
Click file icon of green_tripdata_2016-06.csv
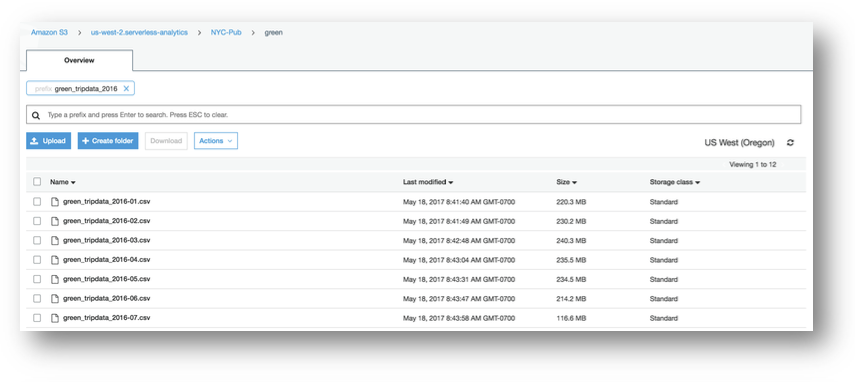(x=55, y=299)
